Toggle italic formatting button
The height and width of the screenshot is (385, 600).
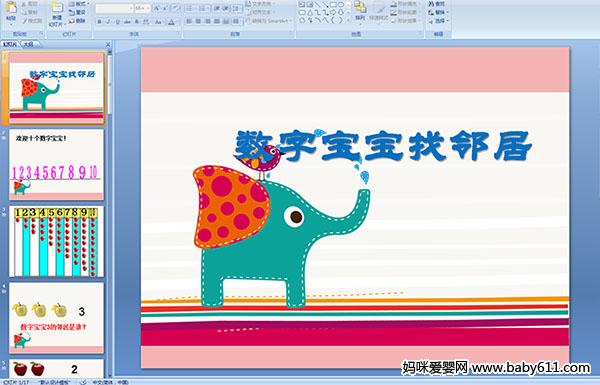pyautogui.click(x=108, y=22)
